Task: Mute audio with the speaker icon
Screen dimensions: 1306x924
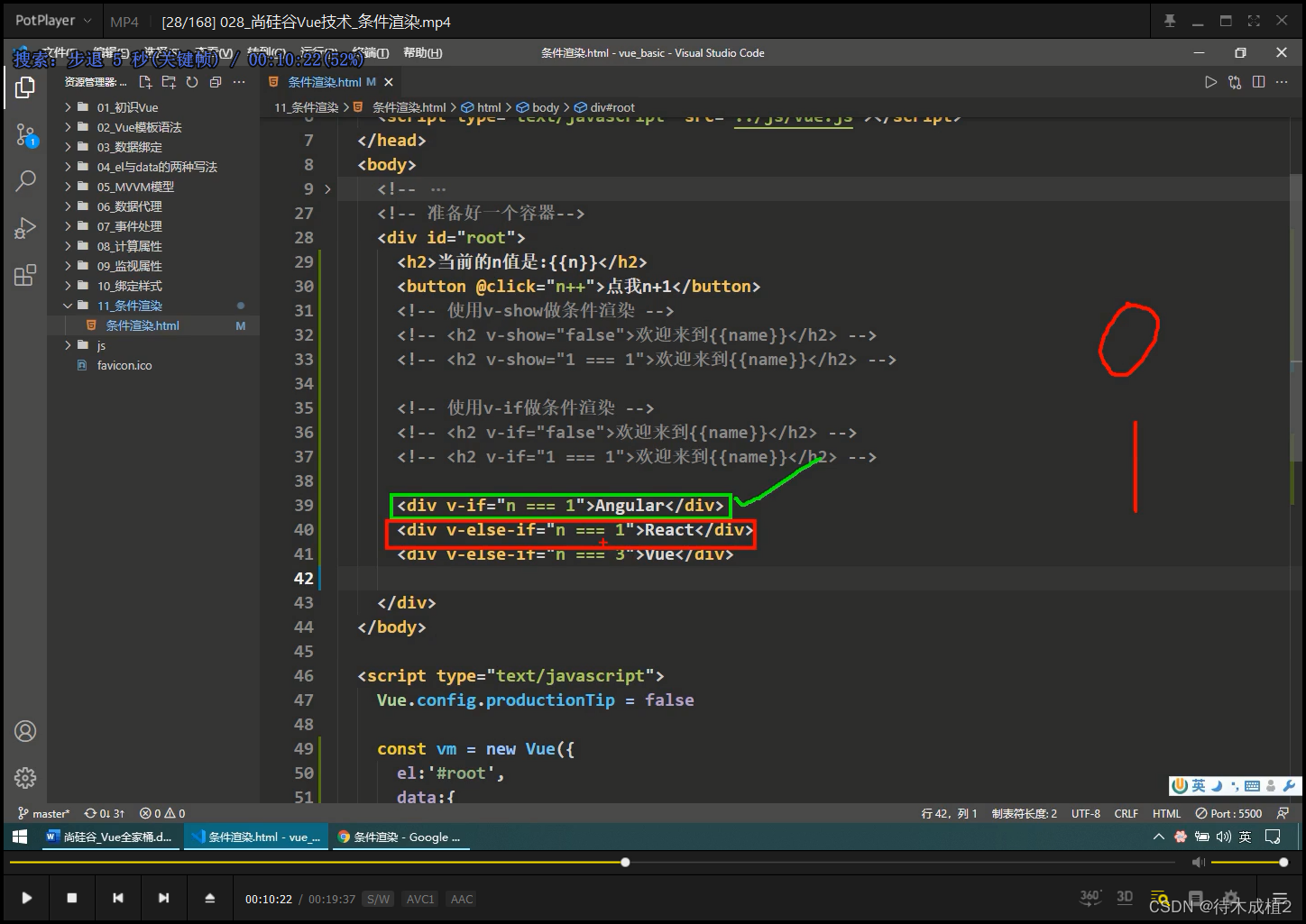Action: [x=1199, y=863]
